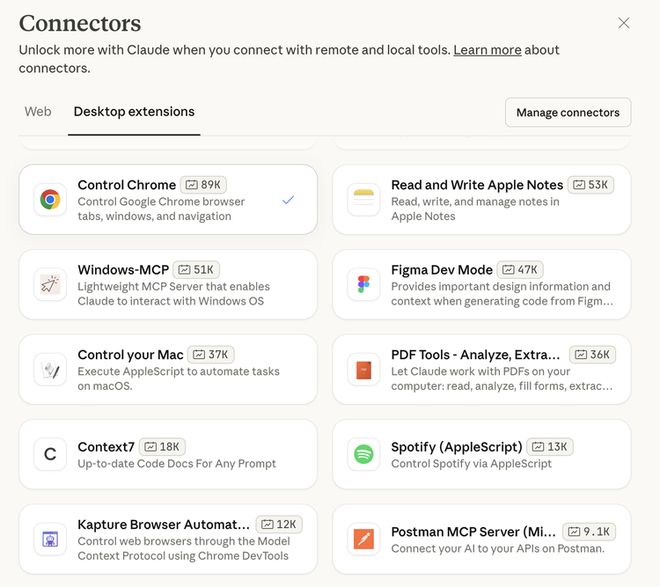The height and width of the screenshot is (587, 660).
Task: Click the Google Chrome connector icon
Action: [49, 199]
